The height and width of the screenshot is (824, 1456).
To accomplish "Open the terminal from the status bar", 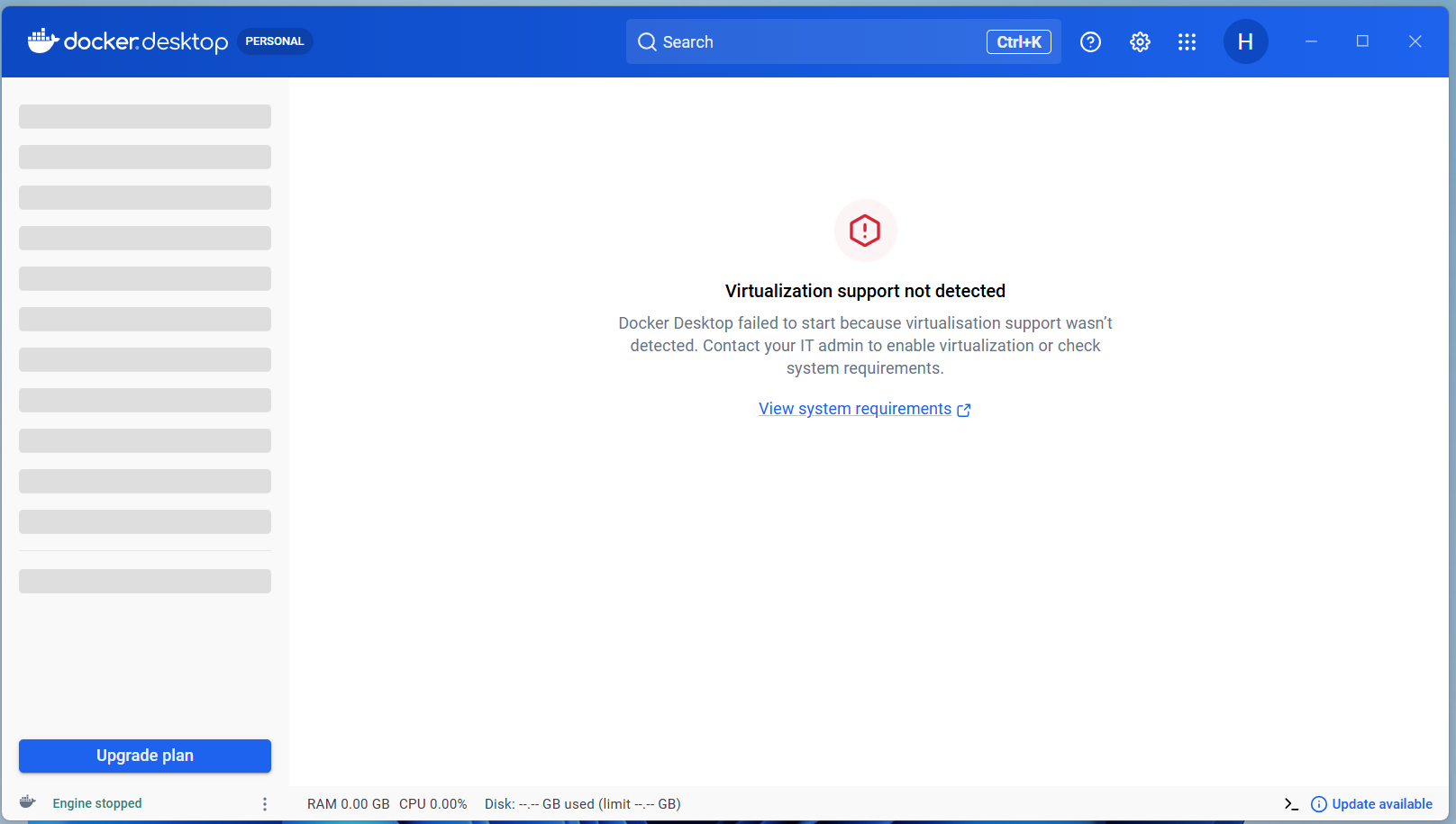I will [1291, 804].
